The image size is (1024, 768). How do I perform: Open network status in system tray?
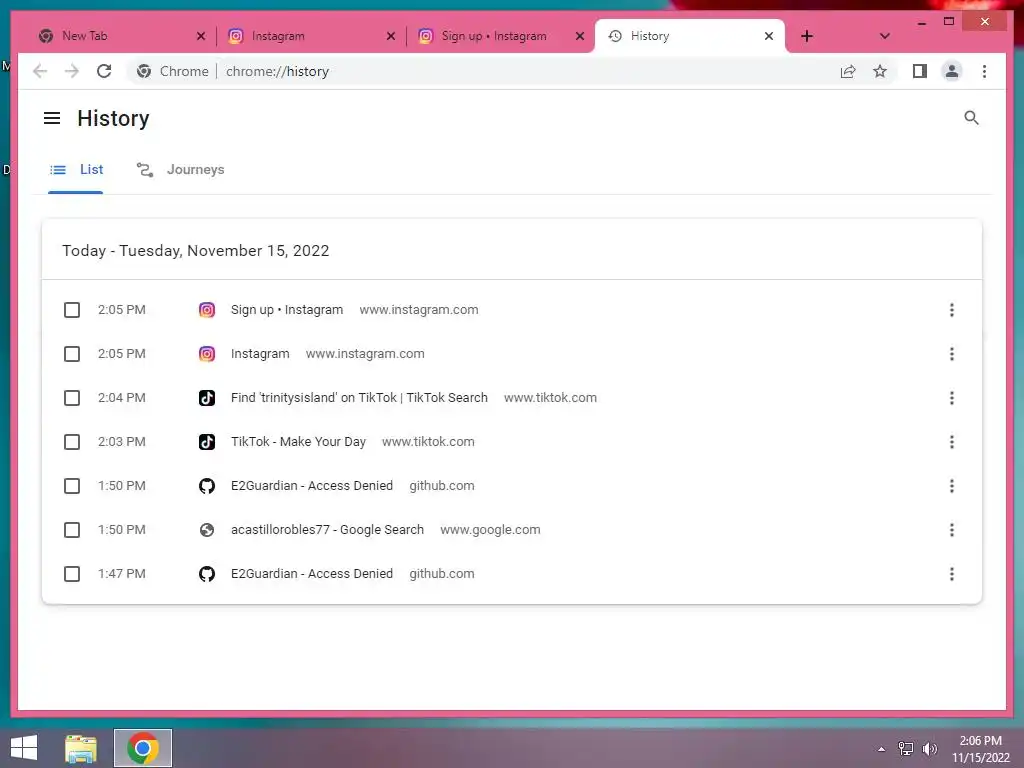[906, 748]
